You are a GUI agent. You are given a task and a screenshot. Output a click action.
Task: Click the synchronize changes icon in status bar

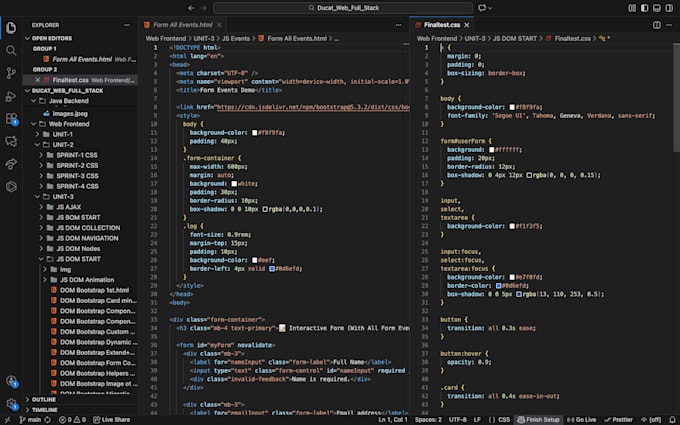(x=47, y=420)
